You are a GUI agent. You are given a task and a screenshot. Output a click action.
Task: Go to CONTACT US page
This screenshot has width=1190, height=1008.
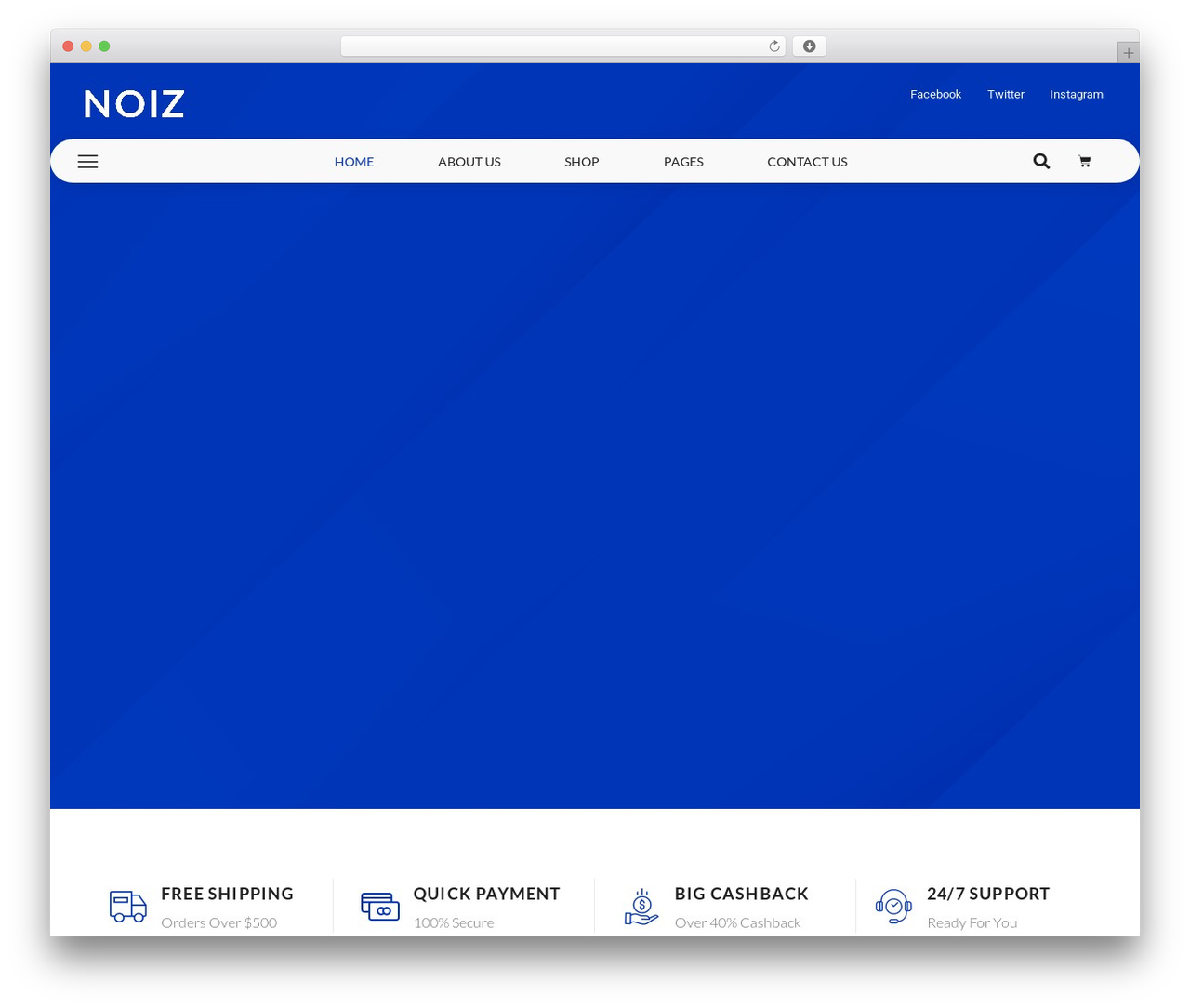pyautogui.click(x=807, y=162)
